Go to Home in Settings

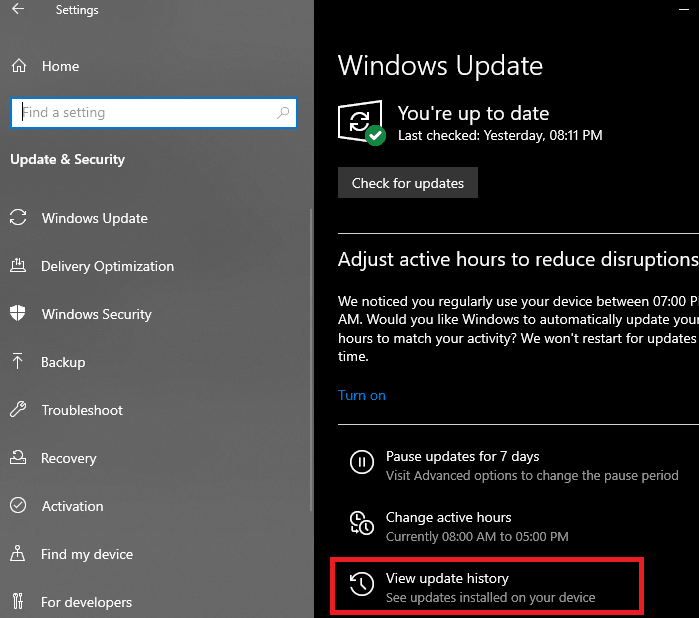[61, 66]
